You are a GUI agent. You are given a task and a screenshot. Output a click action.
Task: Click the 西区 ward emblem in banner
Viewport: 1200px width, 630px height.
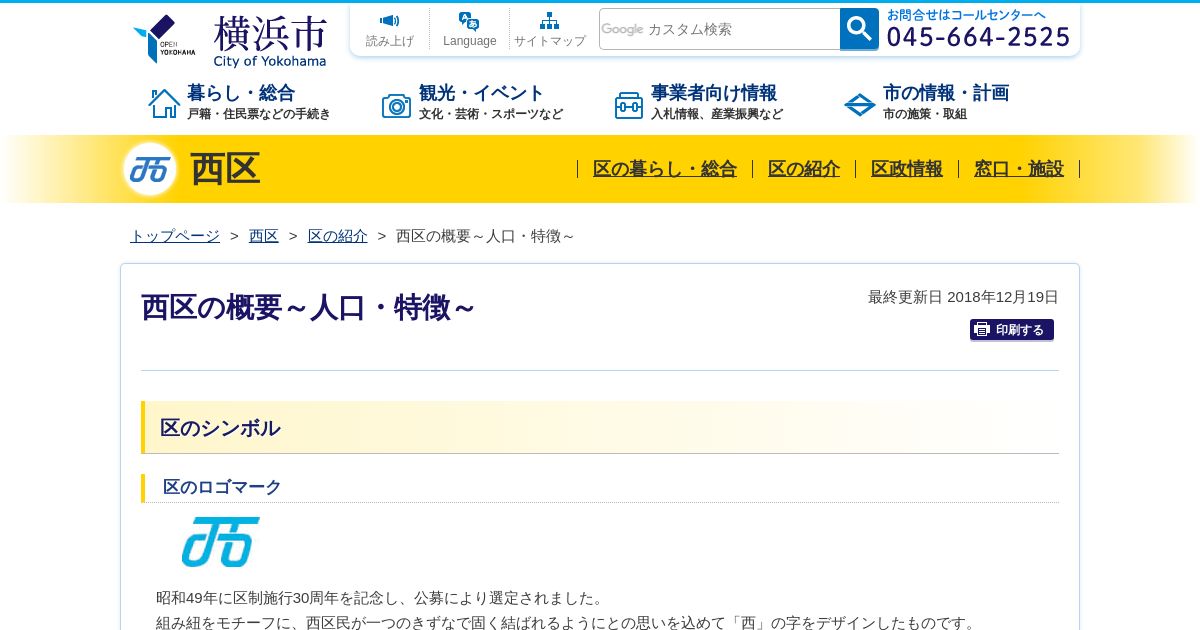(x=150, y=169)
